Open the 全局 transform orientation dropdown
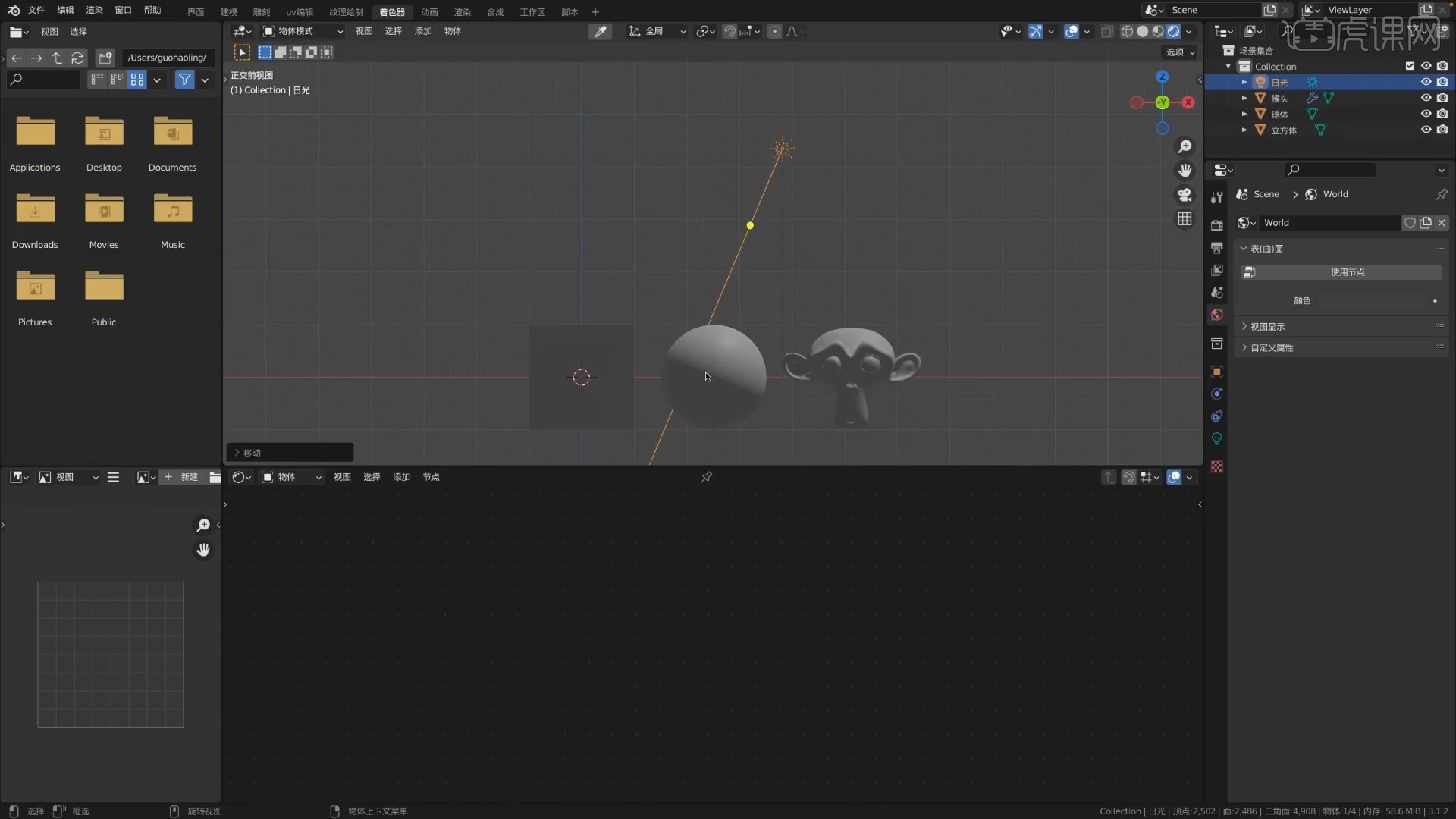The image size is (1456, 819). pyautogui.click(x=657, y=31)
